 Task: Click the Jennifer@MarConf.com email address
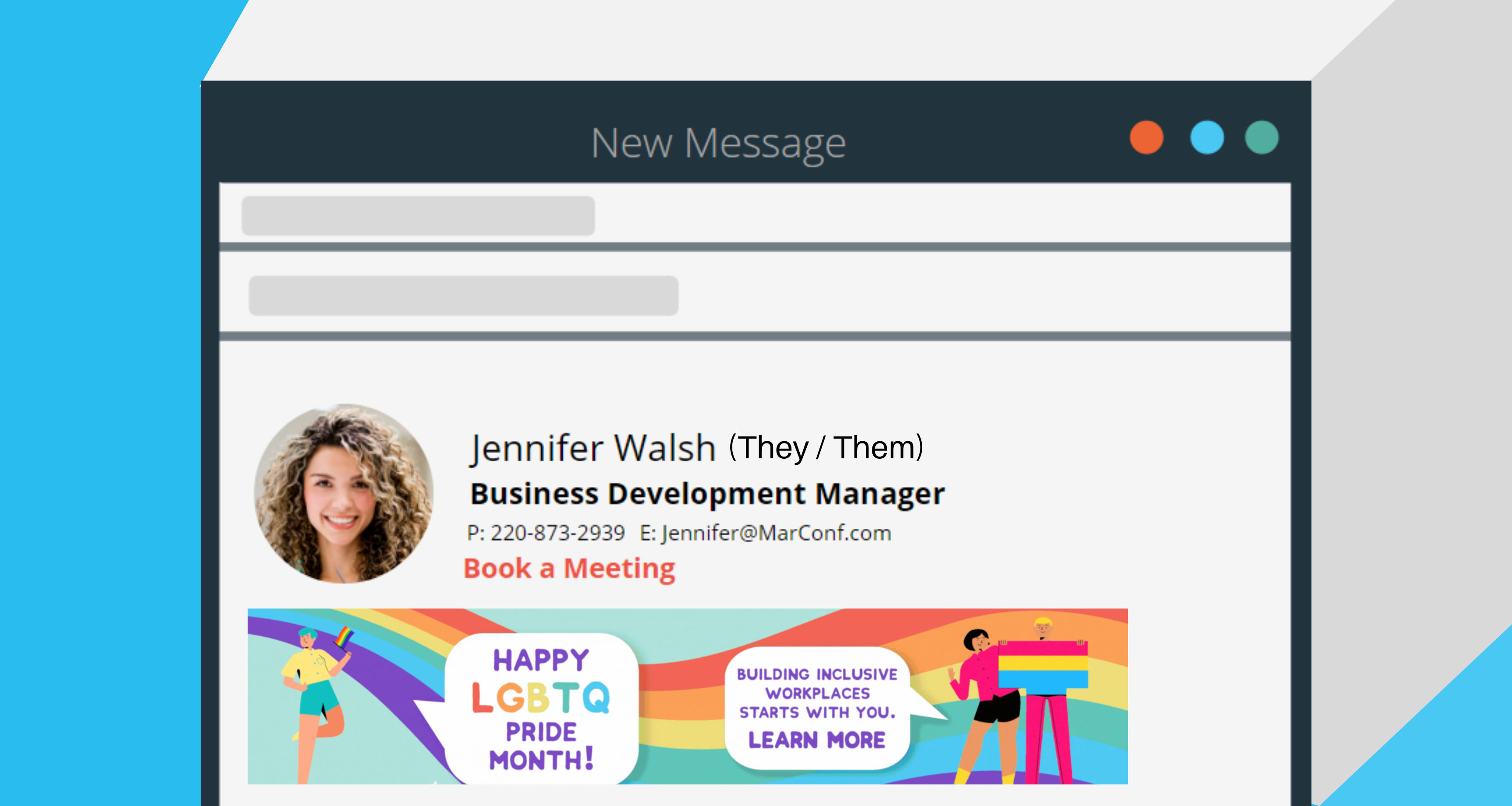(x=777, y=533)
